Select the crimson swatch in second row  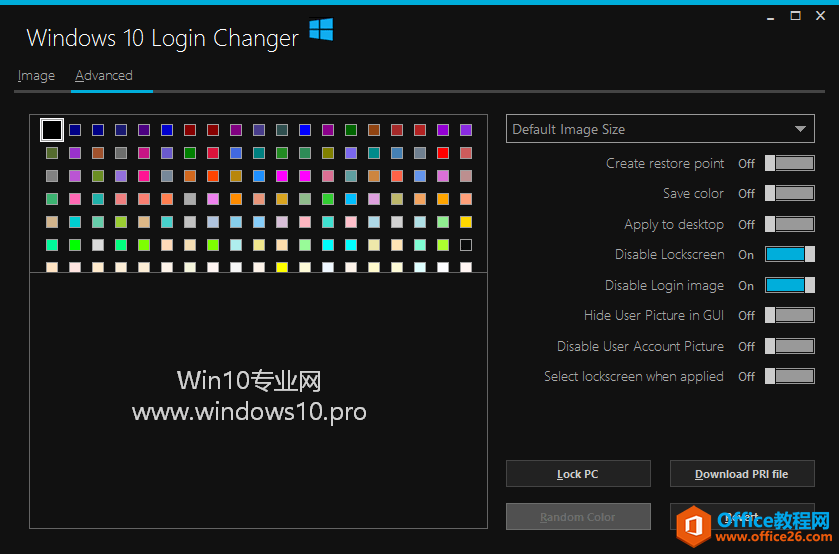coord(213,153)
